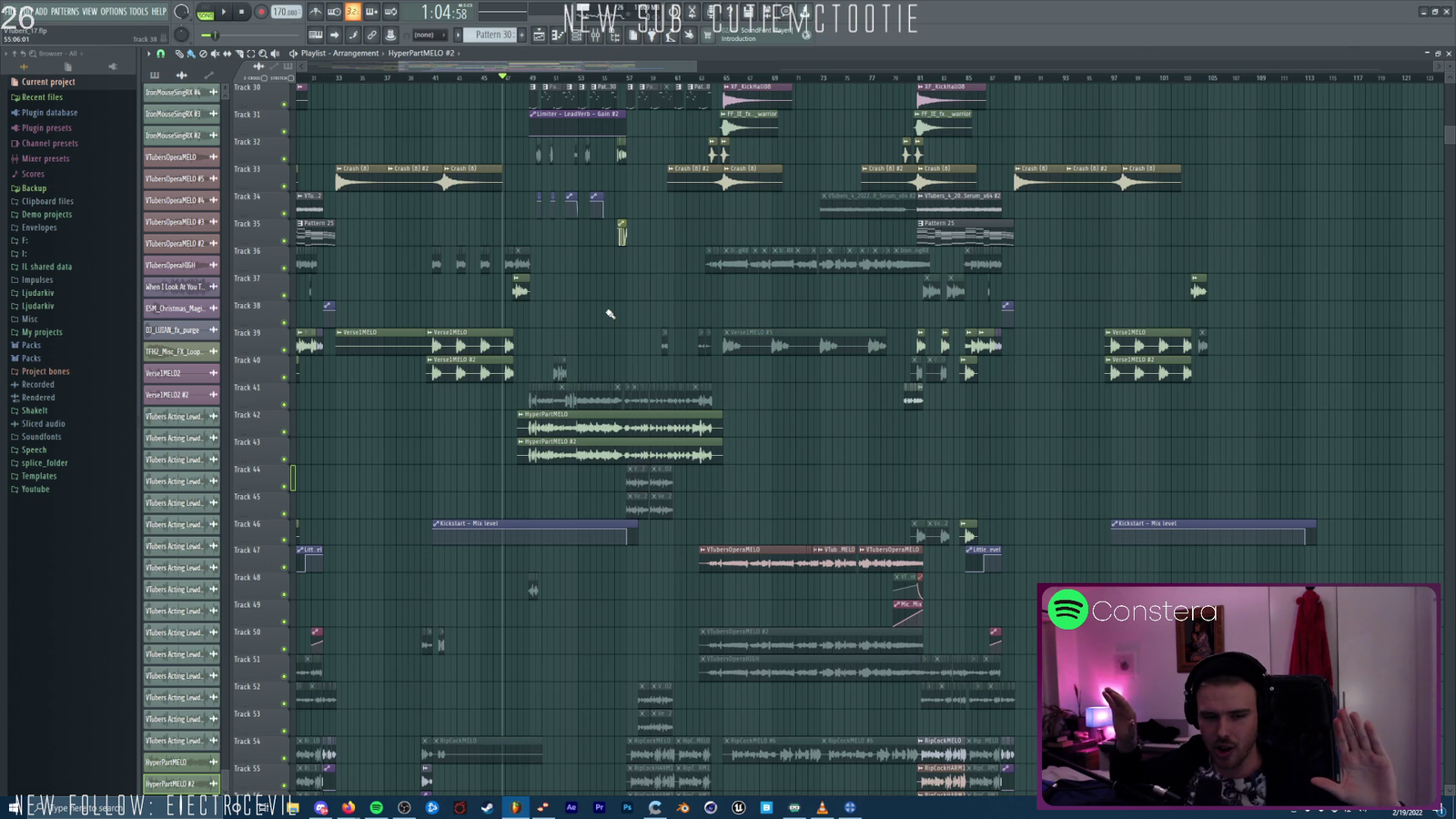
Task: Toggle mute dot for Track 46
Action: tap(284, 541)
